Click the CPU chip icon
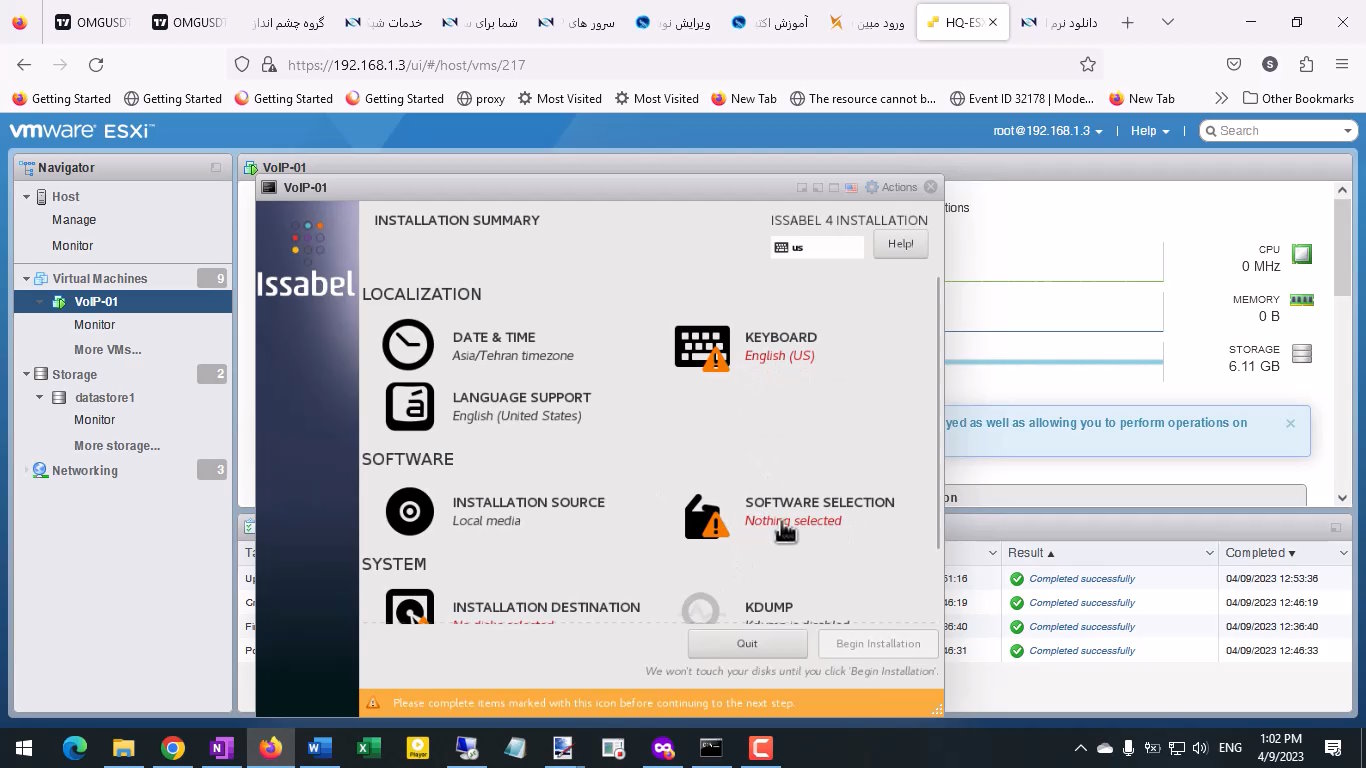This screenshot has width=1366, height=768. 1301,253
